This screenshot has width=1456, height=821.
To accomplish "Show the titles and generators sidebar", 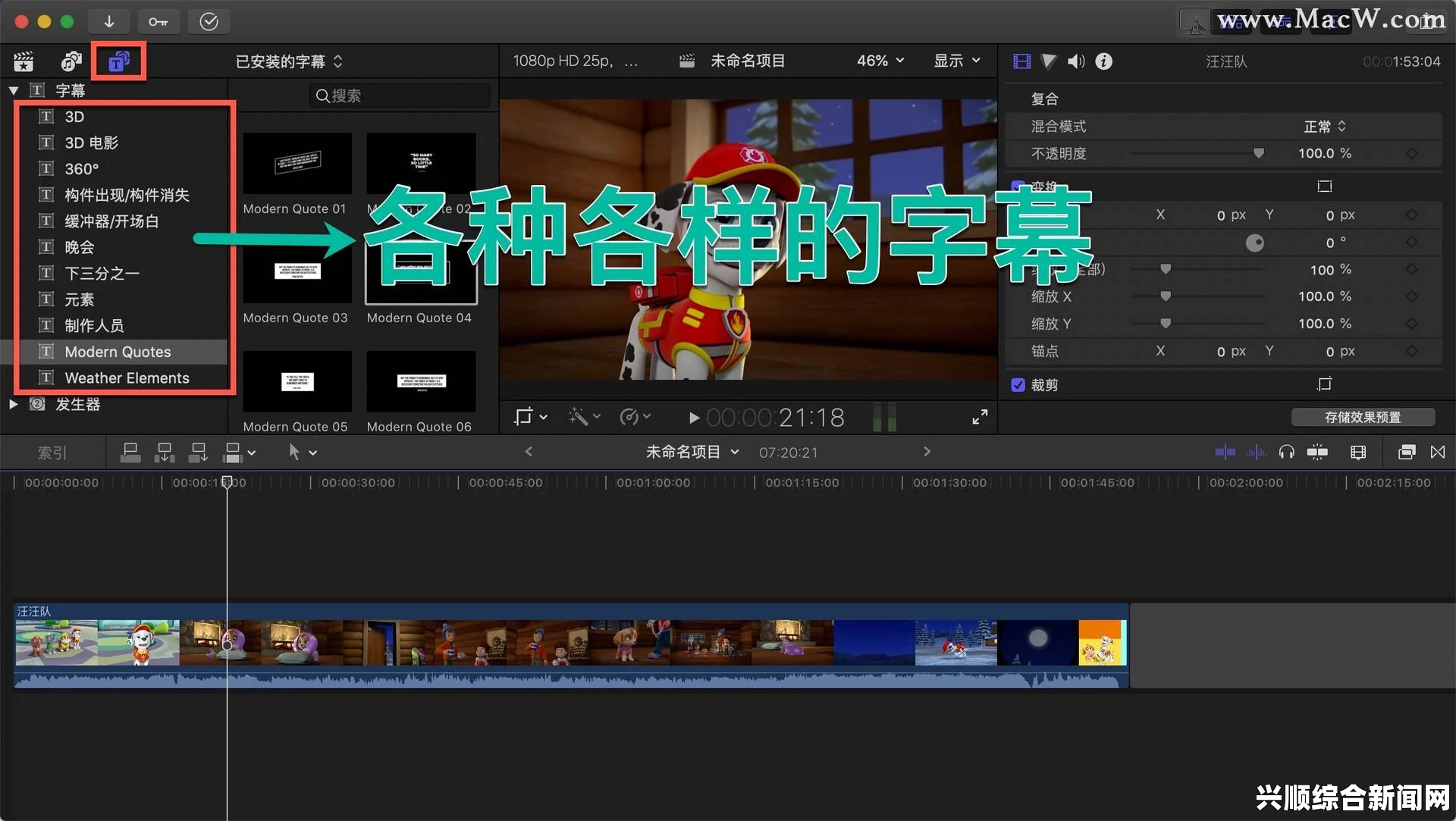I will [119, 61].
